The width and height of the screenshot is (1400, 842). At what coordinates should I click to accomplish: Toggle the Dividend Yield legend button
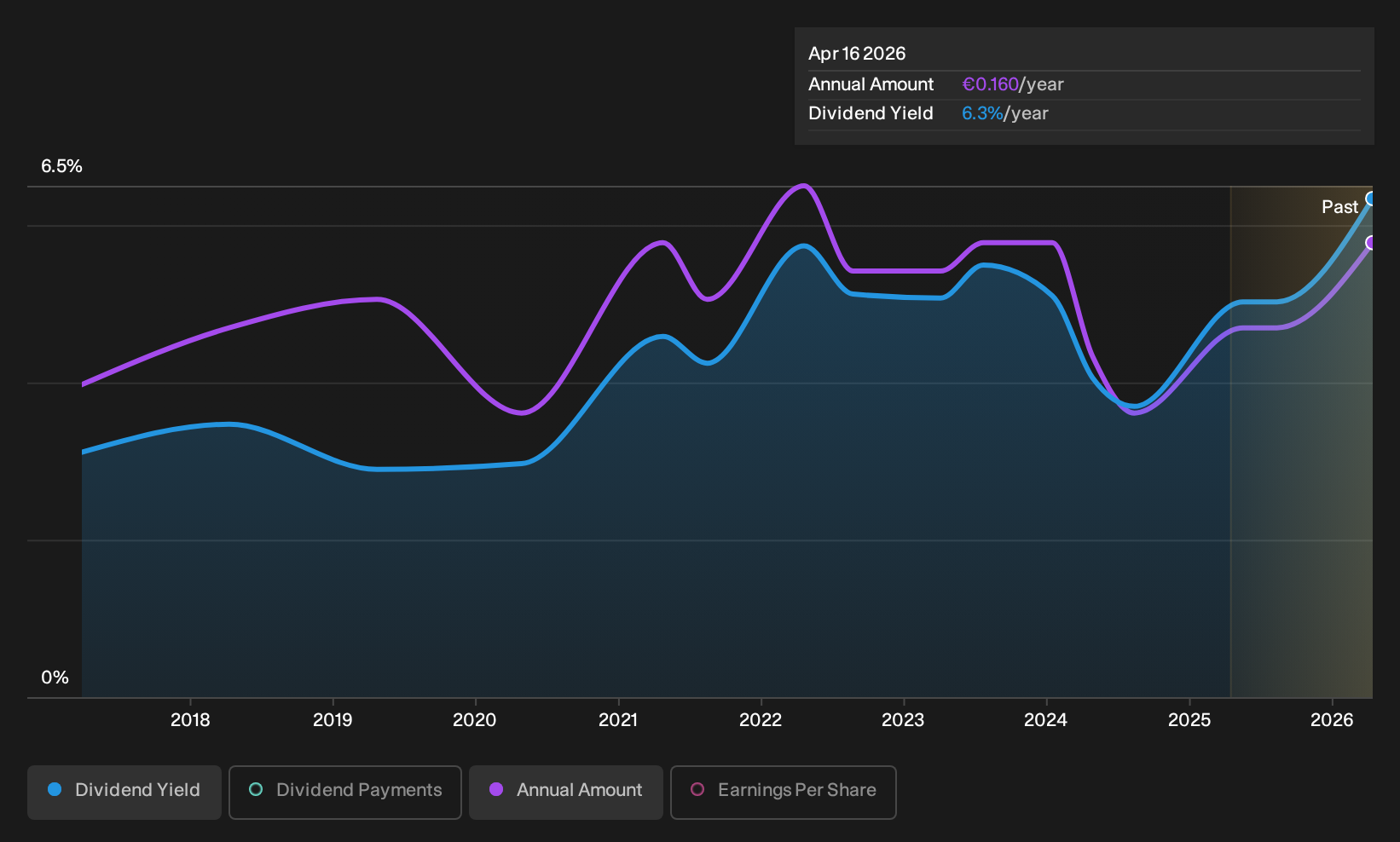pyautogui.click(x=124, y=792)
